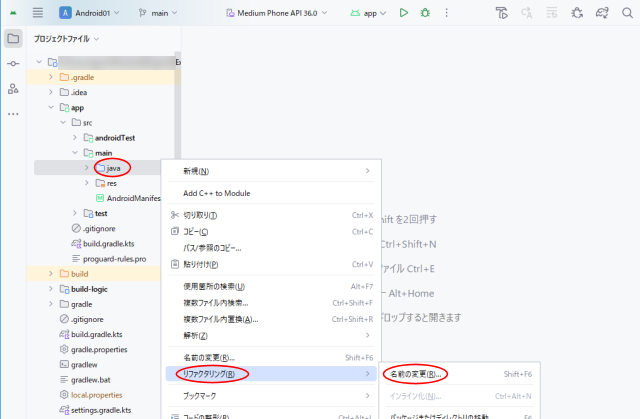Select Add C++ to Module menu entry
Viewport: 640px width, 419px height.
pyautogui.click(x=216, y=193)
